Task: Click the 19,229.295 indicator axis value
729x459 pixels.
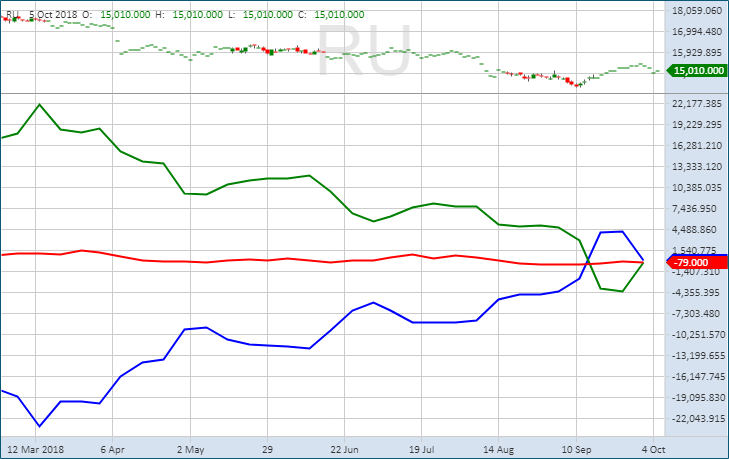Action: click(x=697, y=125)
